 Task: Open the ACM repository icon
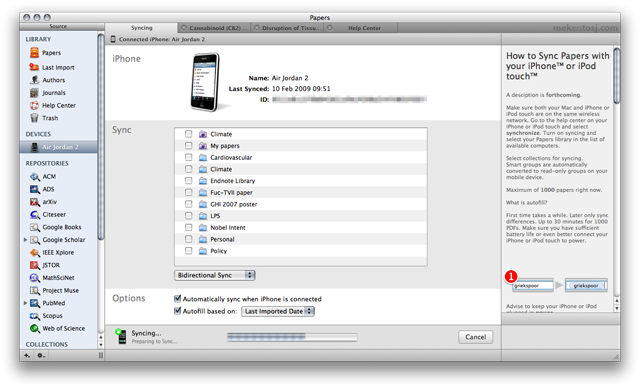(35, 176)
